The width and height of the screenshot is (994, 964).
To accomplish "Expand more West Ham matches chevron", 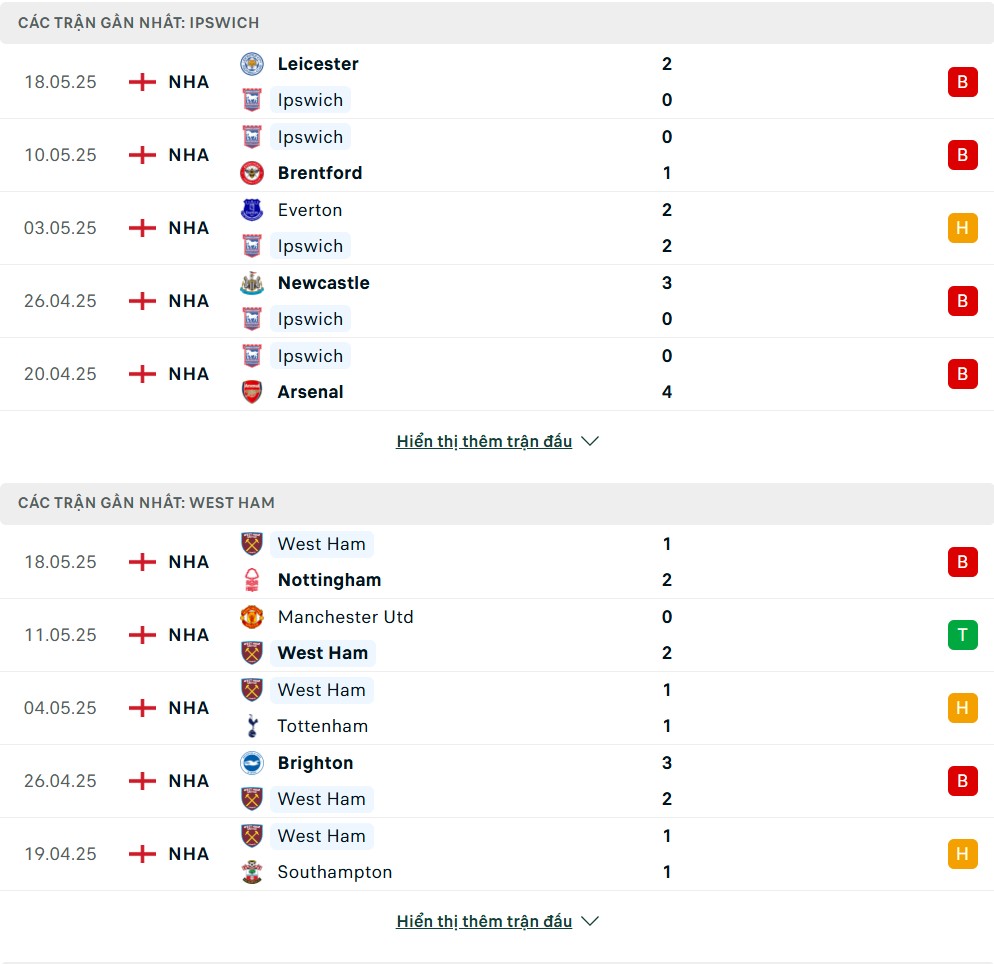I will click(590, 921).
